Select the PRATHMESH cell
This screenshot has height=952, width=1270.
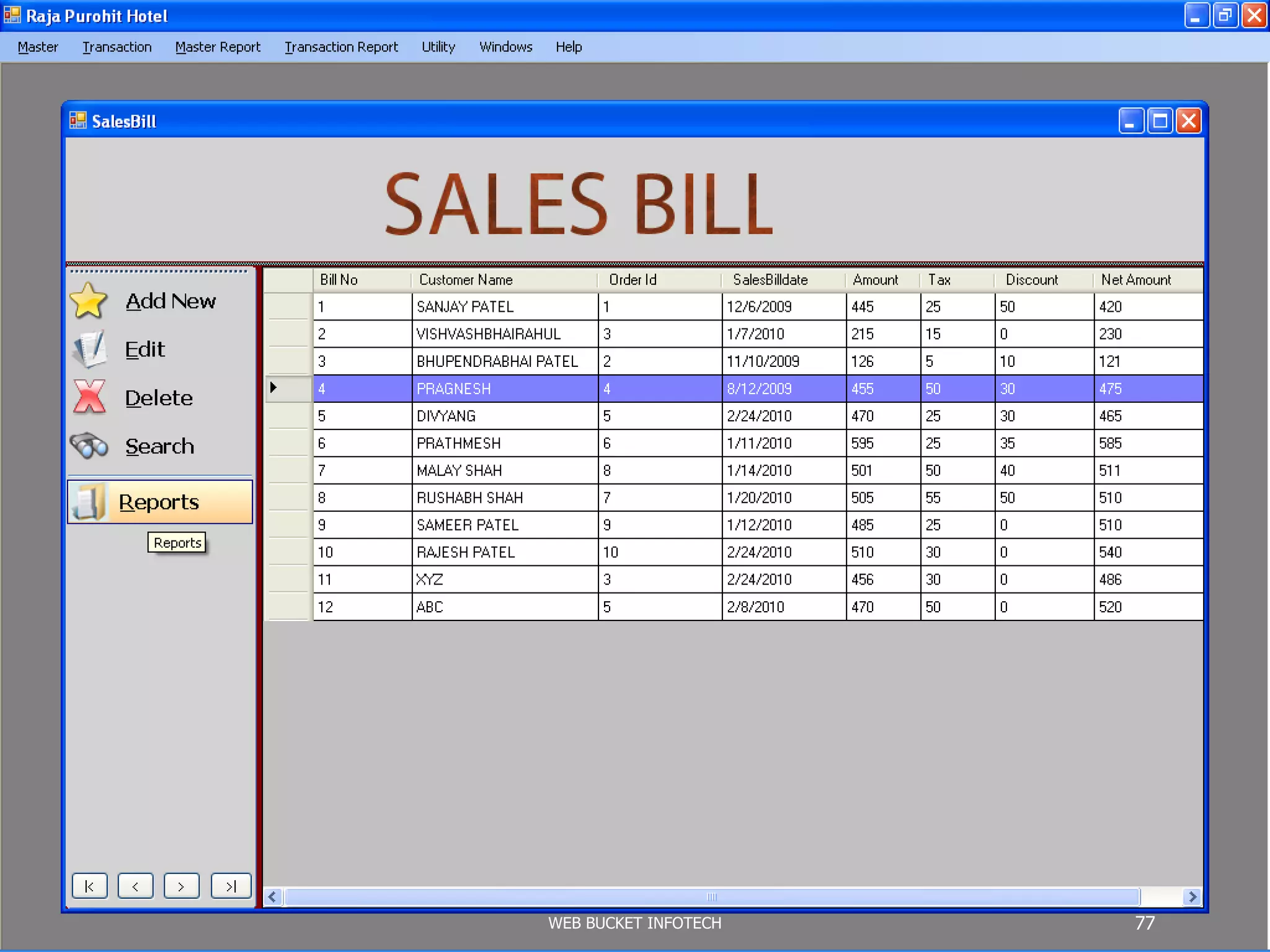pos(505,443)
